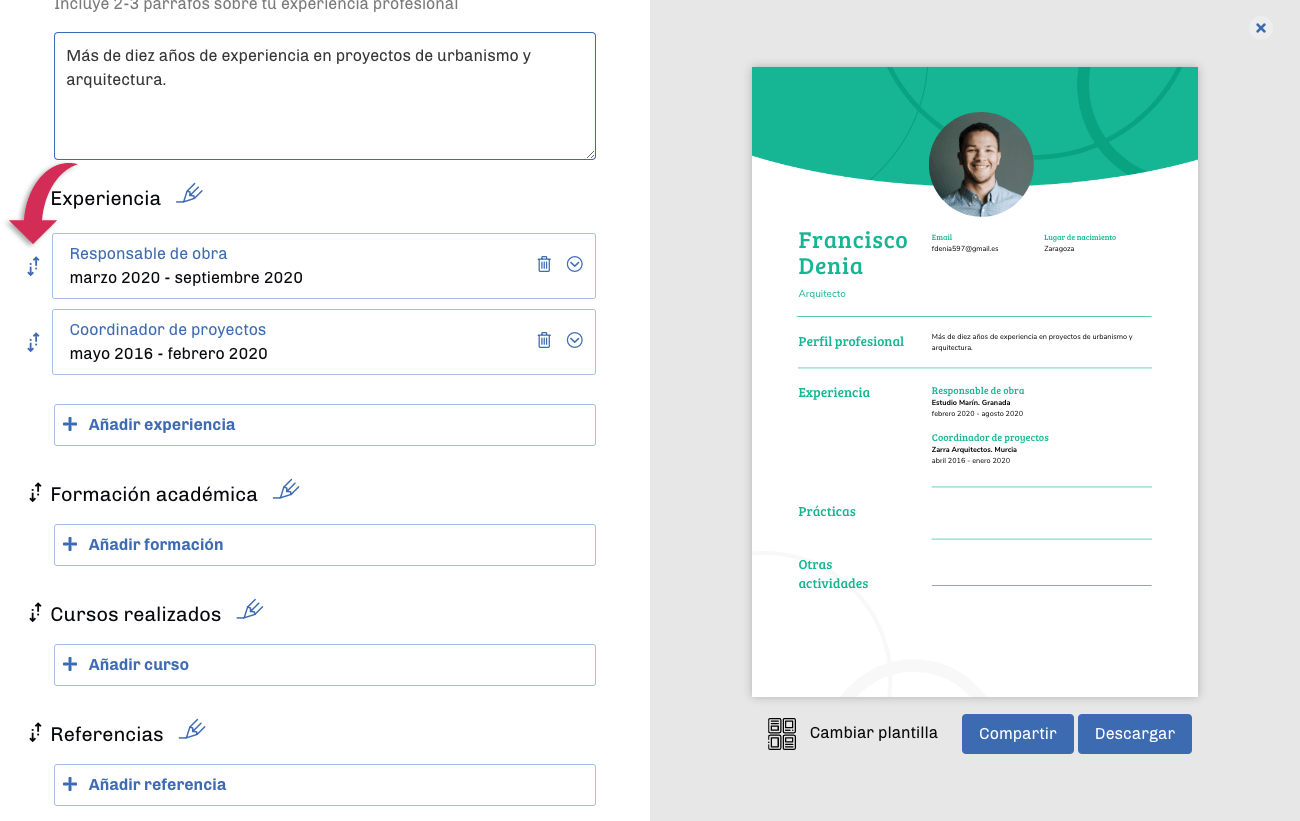Click reorder arrows beside Referencias
This screenshot has height=821, width=1300.
pyautogui.click(x=35, y=733)
